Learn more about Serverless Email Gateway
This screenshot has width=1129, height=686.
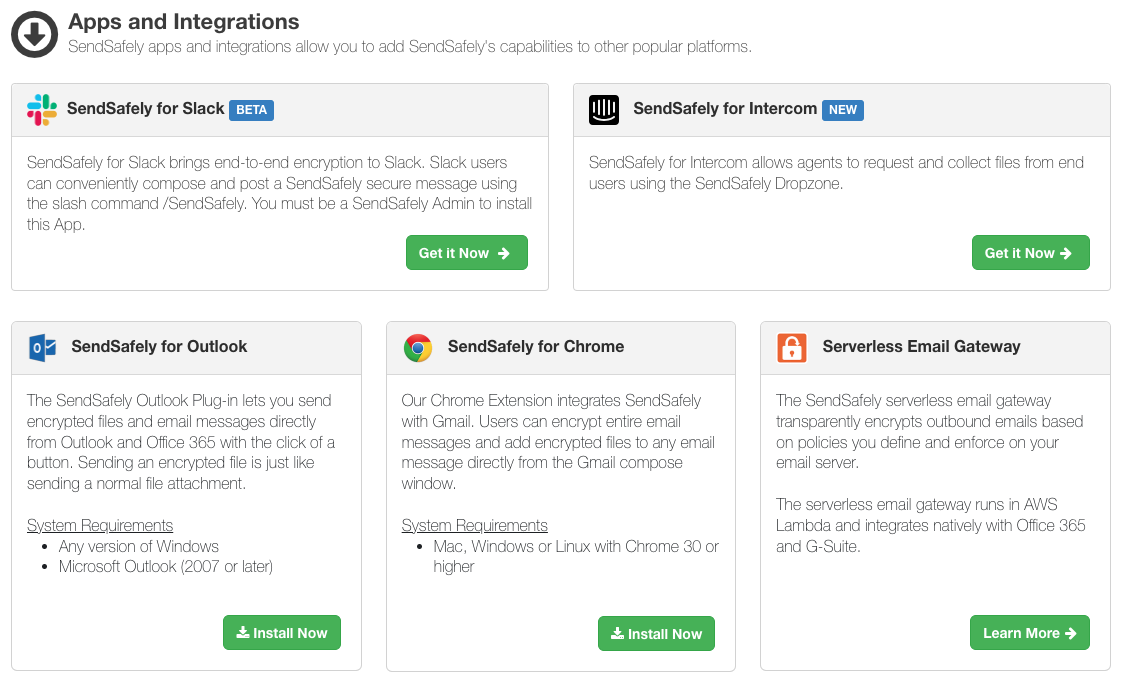click(1030, 633)
